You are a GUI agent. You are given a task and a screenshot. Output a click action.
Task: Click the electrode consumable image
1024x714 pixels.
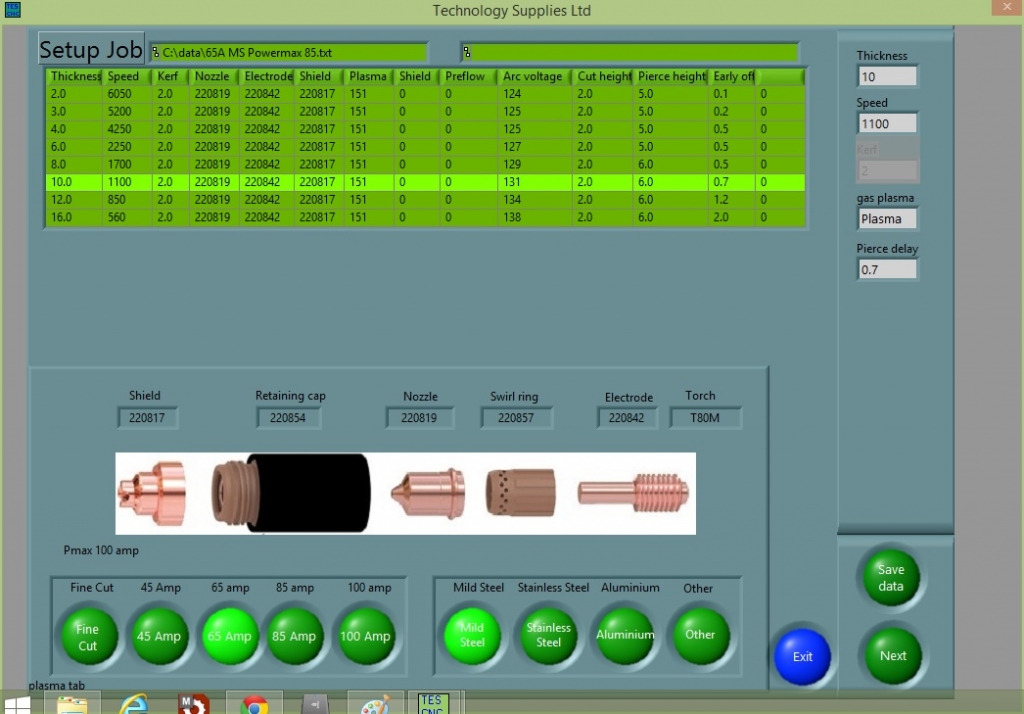coord(628,492)
